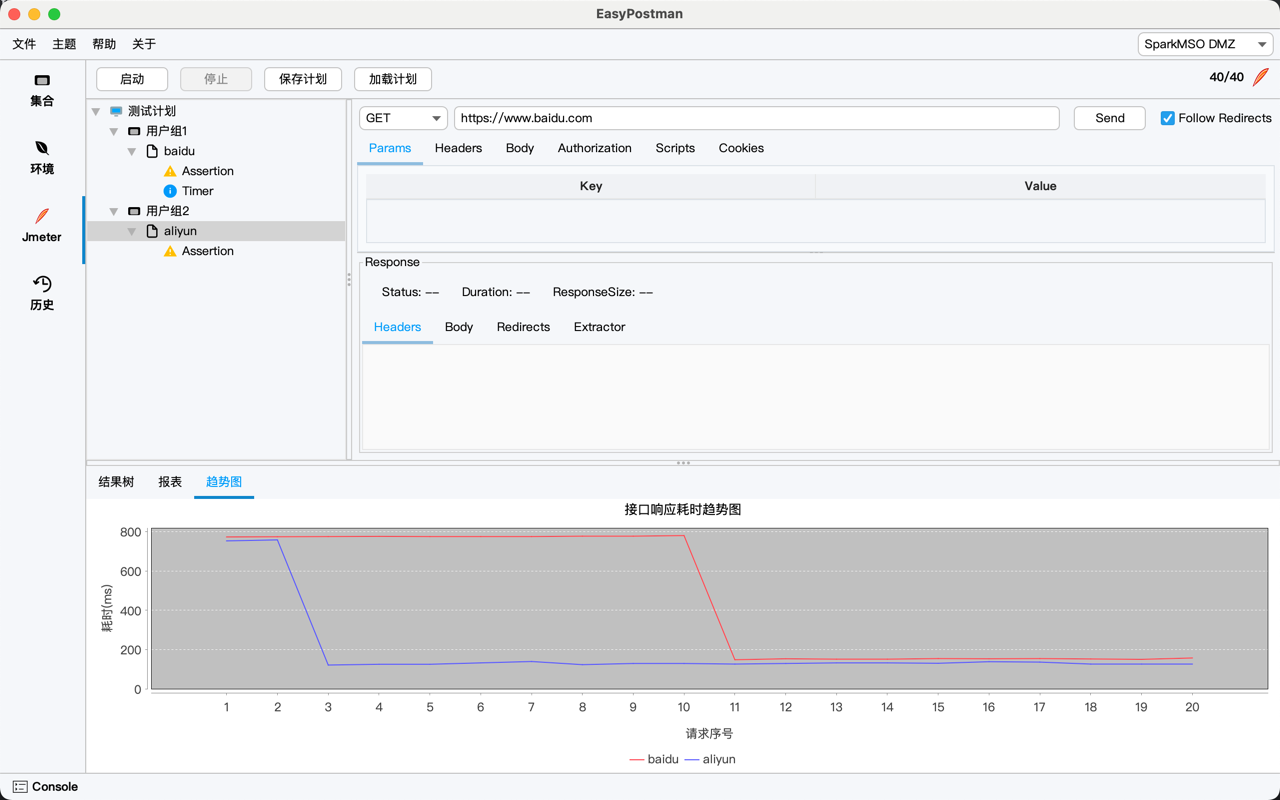This screenshot has width=1280, height=800.
Task: Click the Send button
Action: coord(1110,118)
